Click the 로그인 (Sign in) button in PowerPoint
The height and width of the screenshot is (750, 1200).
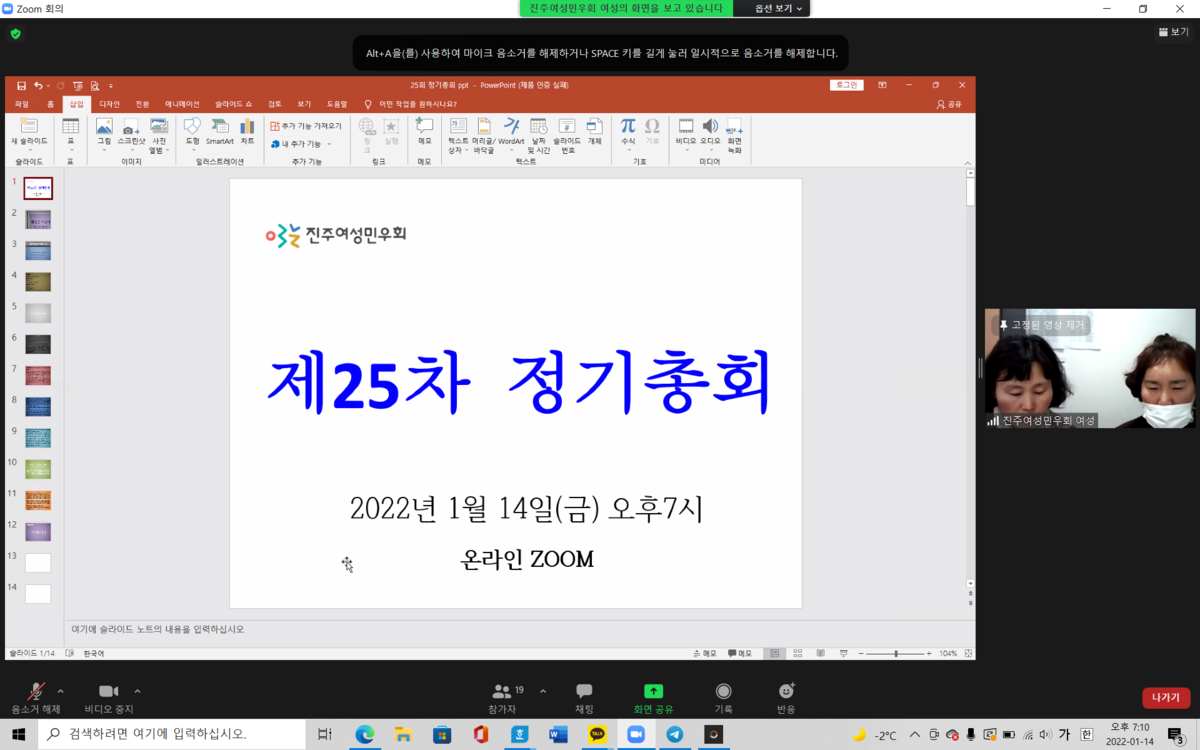(846, 86)
